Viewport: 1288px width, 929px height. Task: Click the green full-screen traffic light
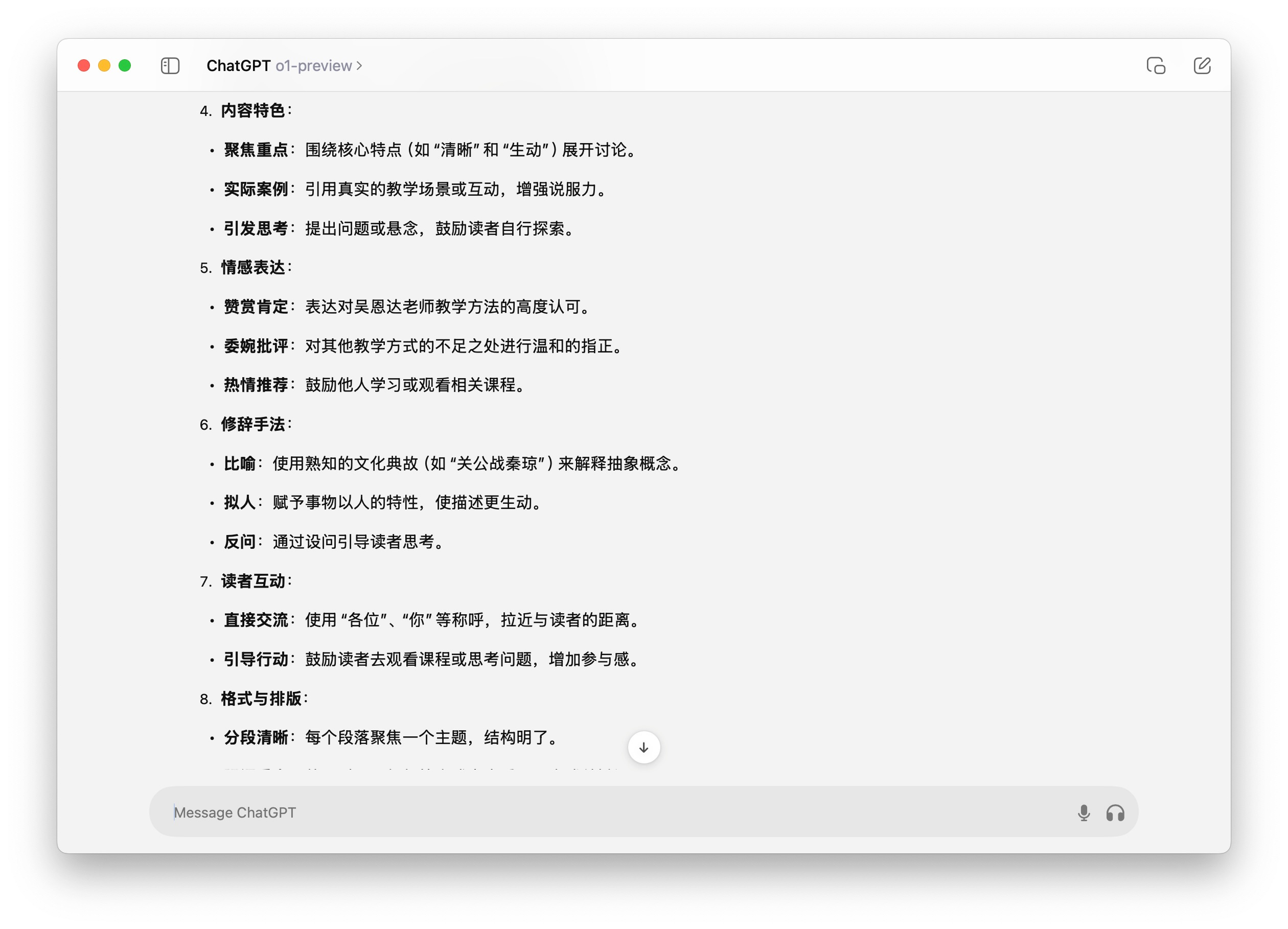[x=124, y=66]
